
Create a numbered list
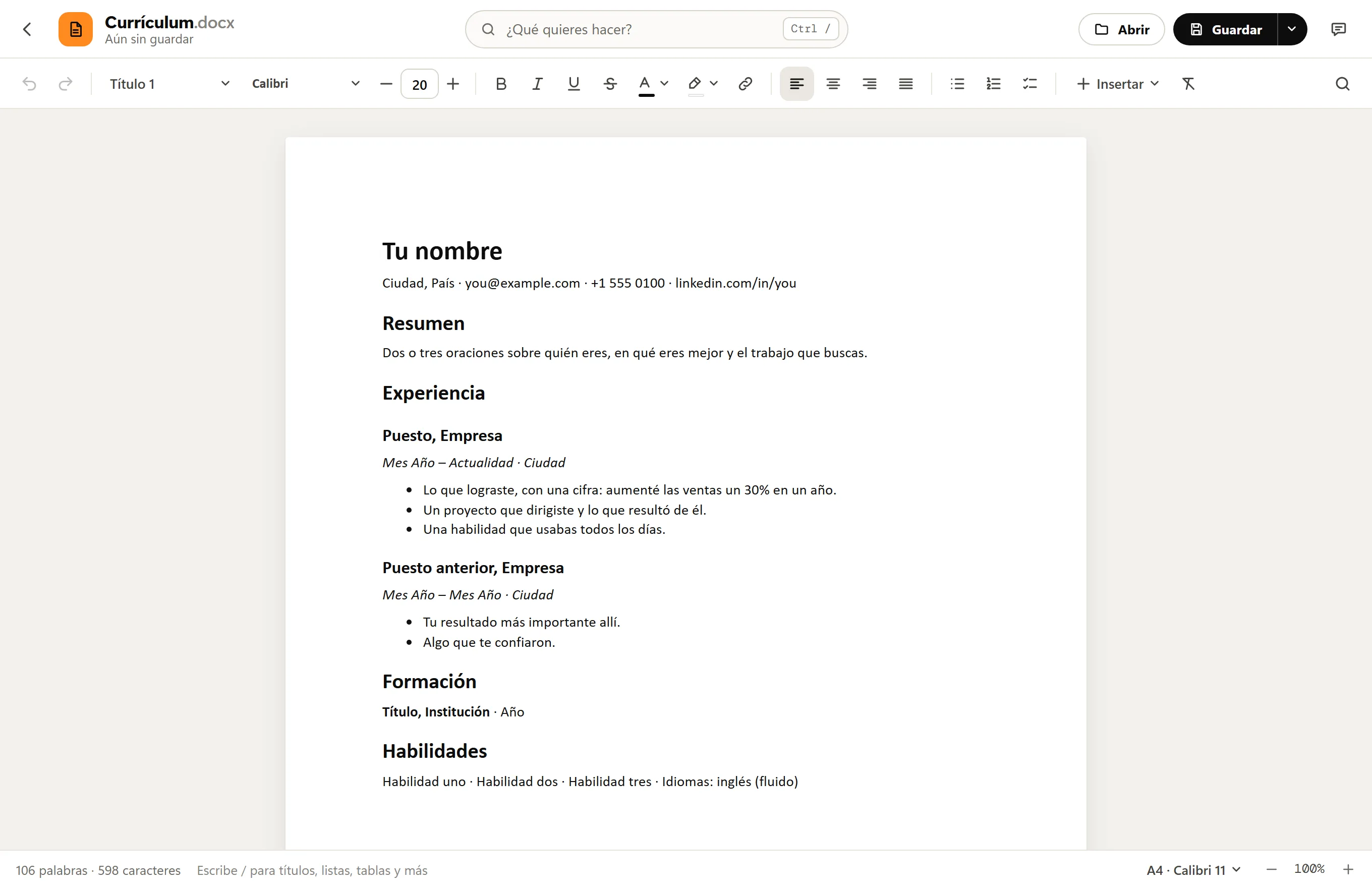tap(993, 84)
